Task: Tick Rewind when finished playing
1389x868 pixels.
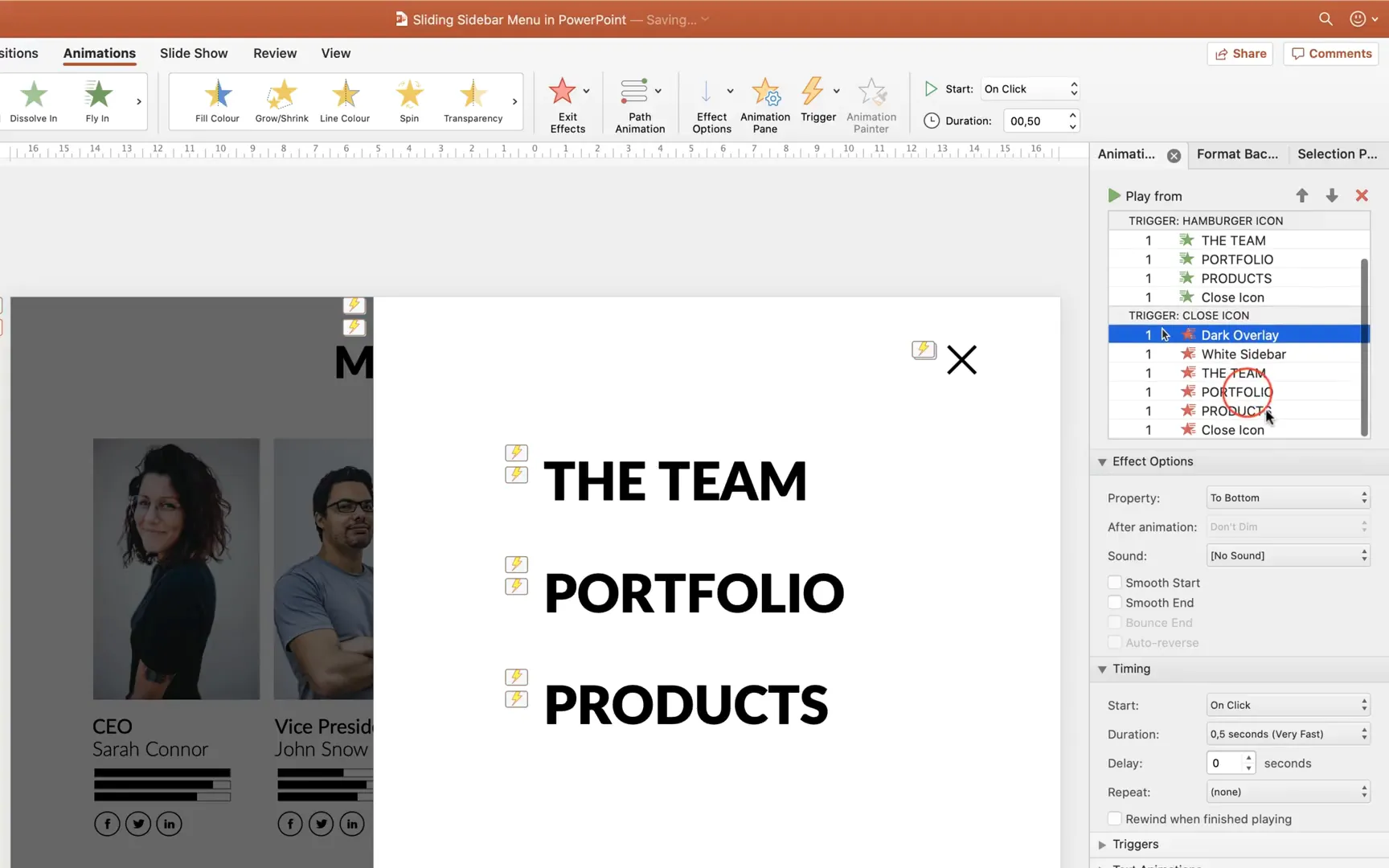Action: click(x=1114, y=819)
